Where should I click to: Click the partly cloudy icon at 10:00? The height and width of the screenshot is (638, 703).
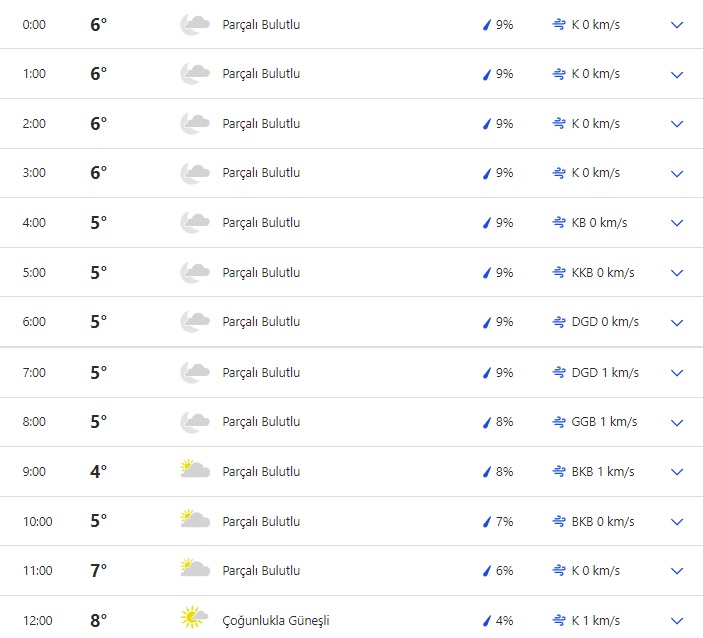pos(194,520)
